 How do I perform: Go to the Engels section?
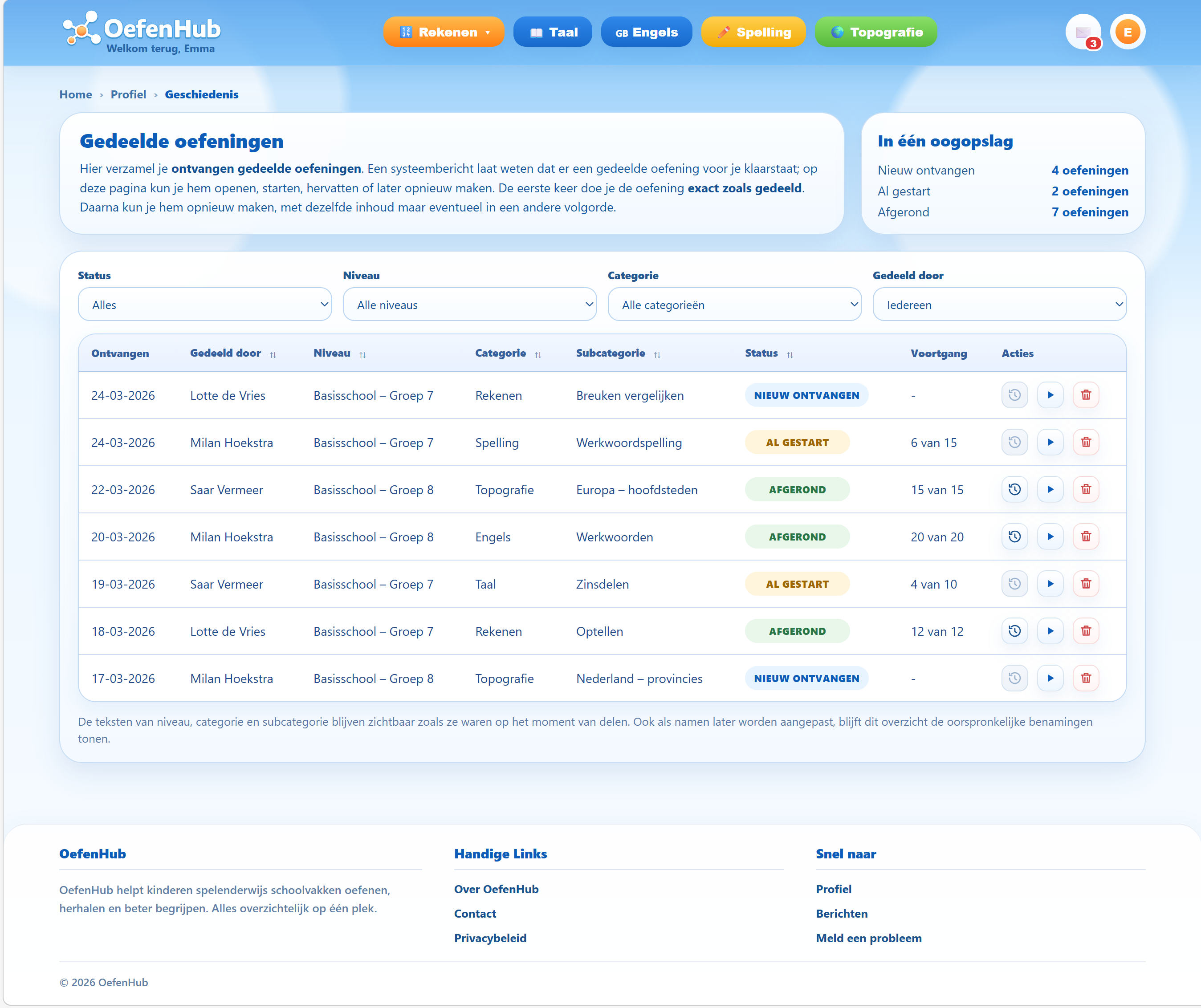[646, 32]
